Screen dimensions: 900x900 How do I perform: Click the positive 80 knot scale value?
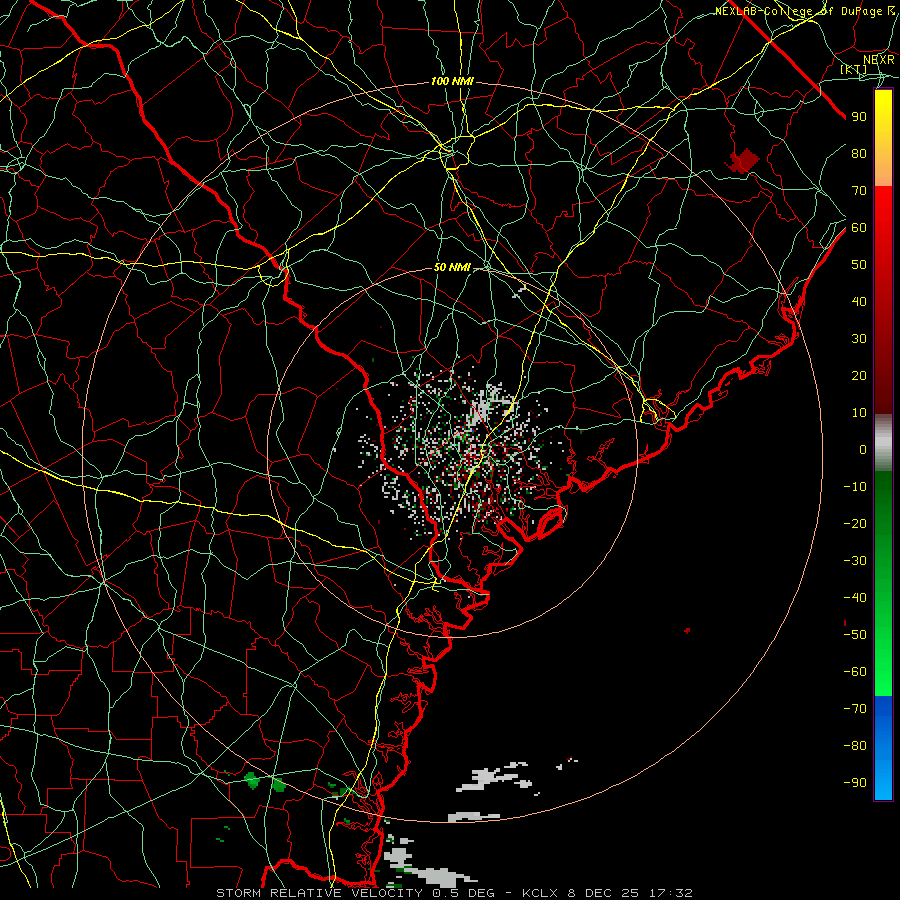pos(859,154)
